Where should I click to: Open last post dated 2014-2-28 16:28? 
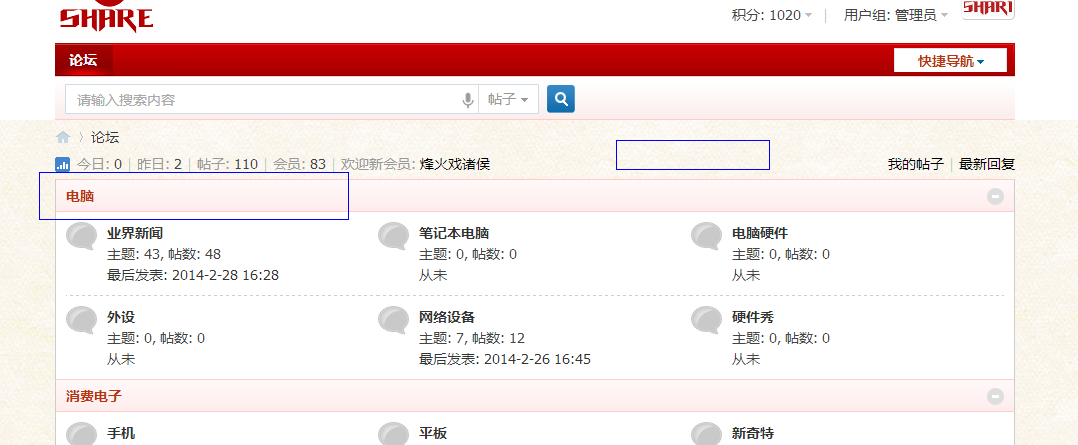tap(225, 276)
